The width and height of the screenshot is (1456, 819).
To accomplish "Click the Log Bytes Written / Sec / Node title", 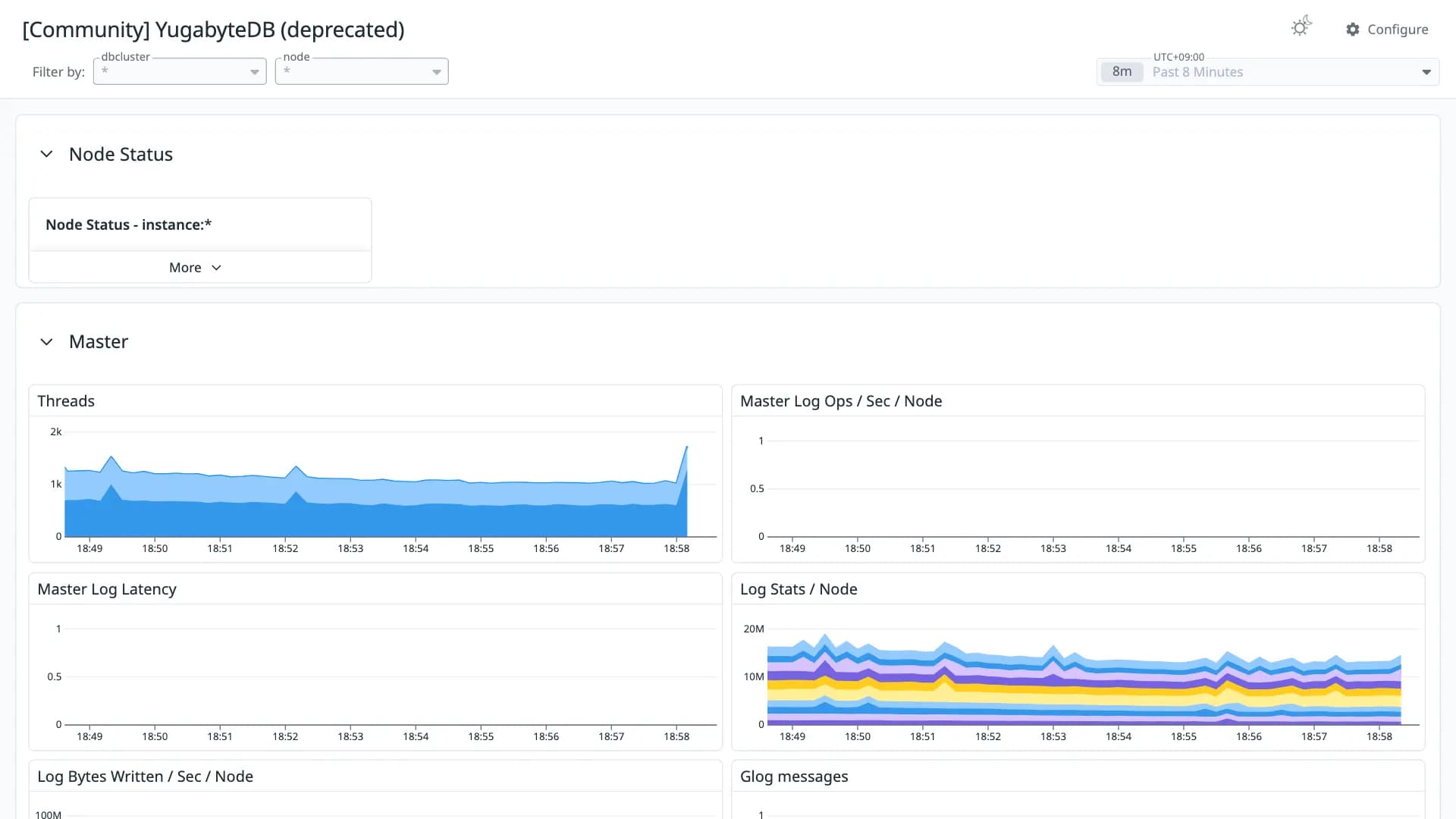I will pyautogui.click(x=146, y=777).
